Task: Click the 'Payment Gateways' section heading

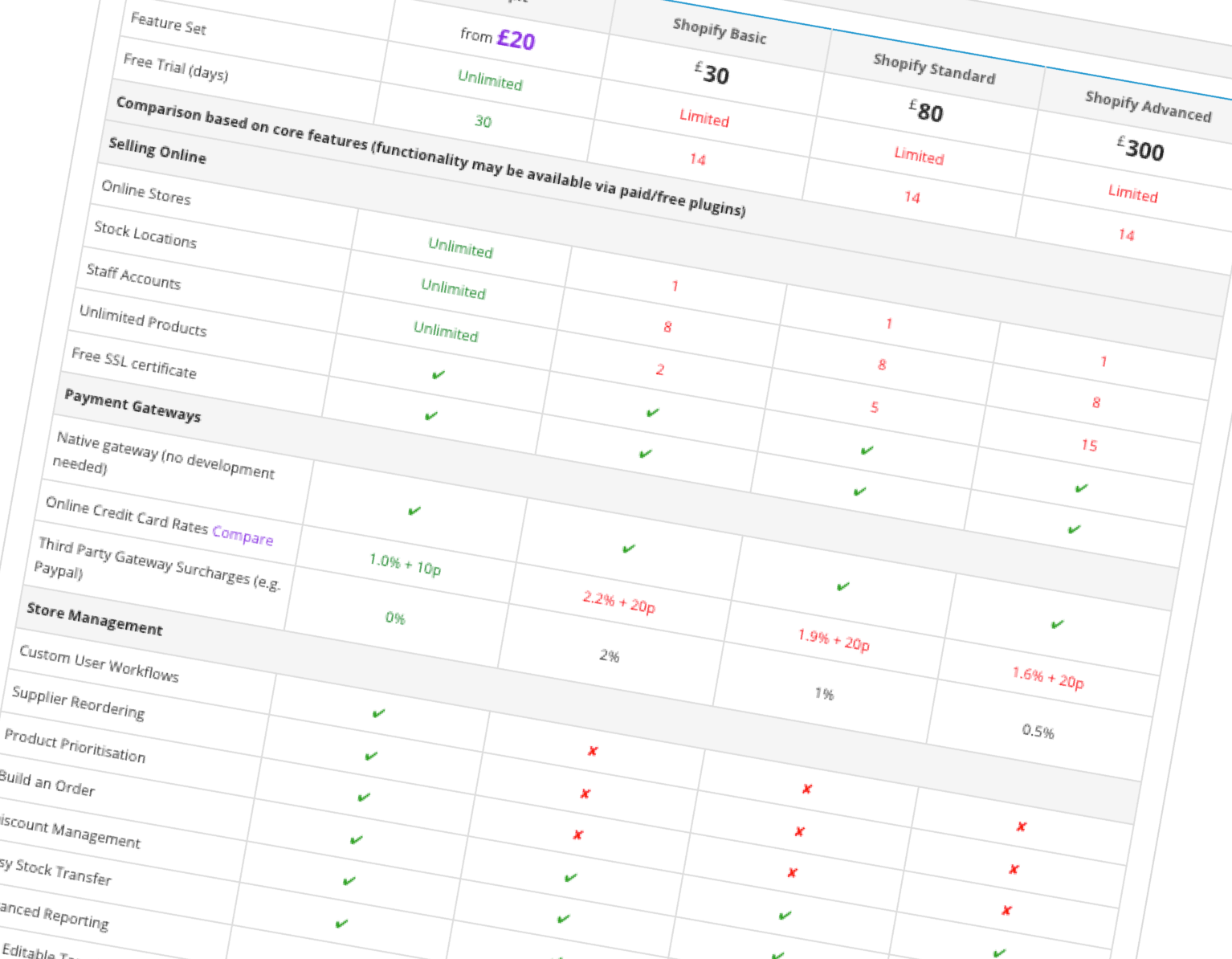Action: 133,406
